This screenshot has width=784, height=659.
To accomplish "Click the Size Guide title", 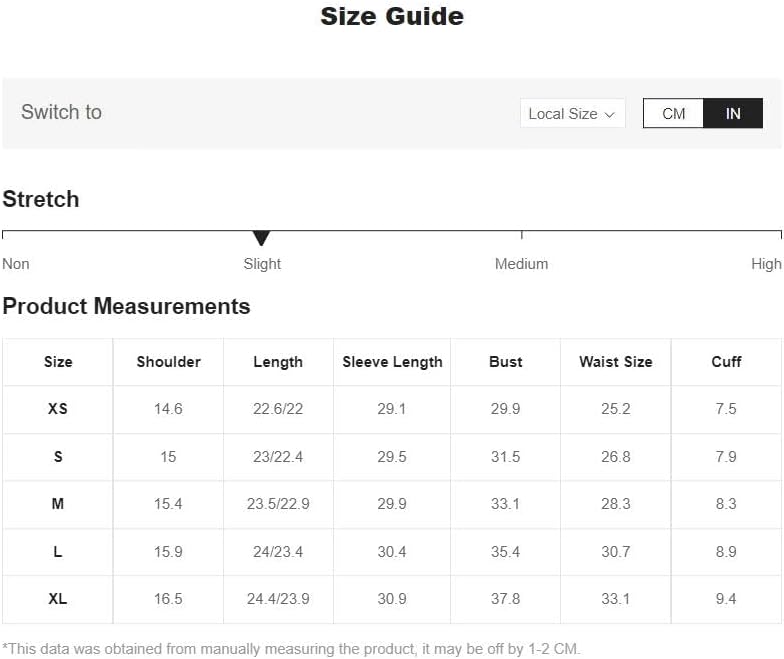I will coord(392,16).
